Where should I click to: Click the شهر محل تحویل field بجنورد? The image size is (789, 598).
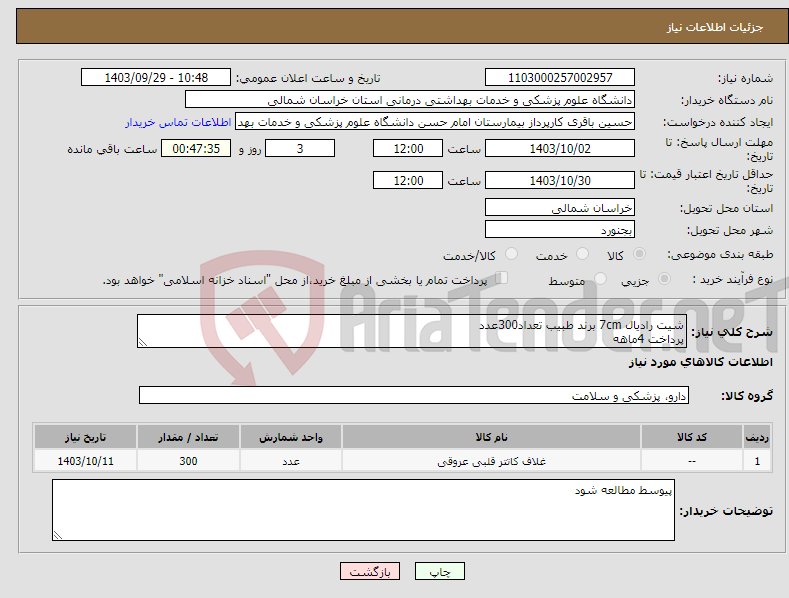(560, 230)
